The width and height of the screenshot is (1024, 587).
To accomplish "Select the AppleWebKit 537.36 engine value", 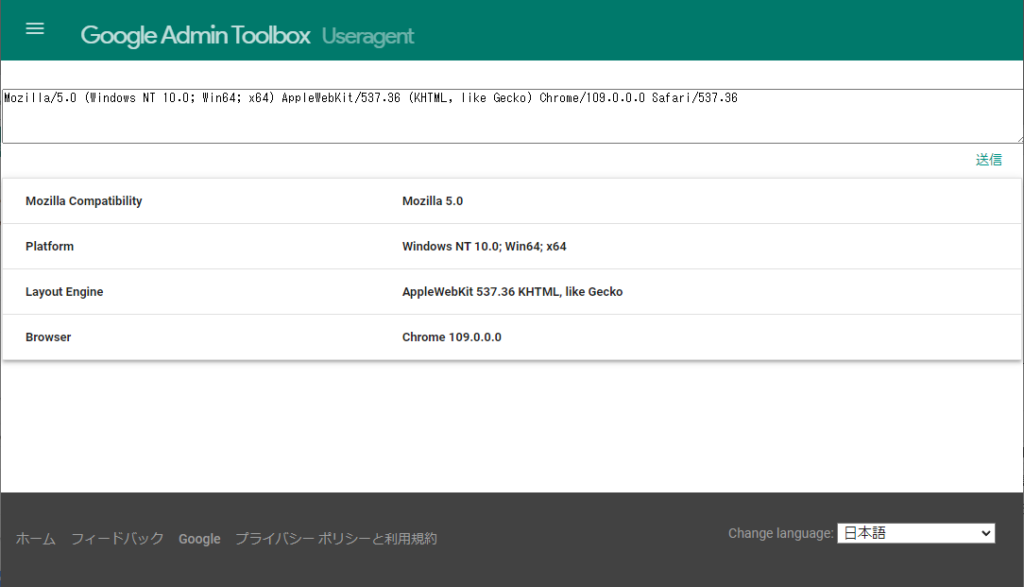I will click(x=512, y=291).
